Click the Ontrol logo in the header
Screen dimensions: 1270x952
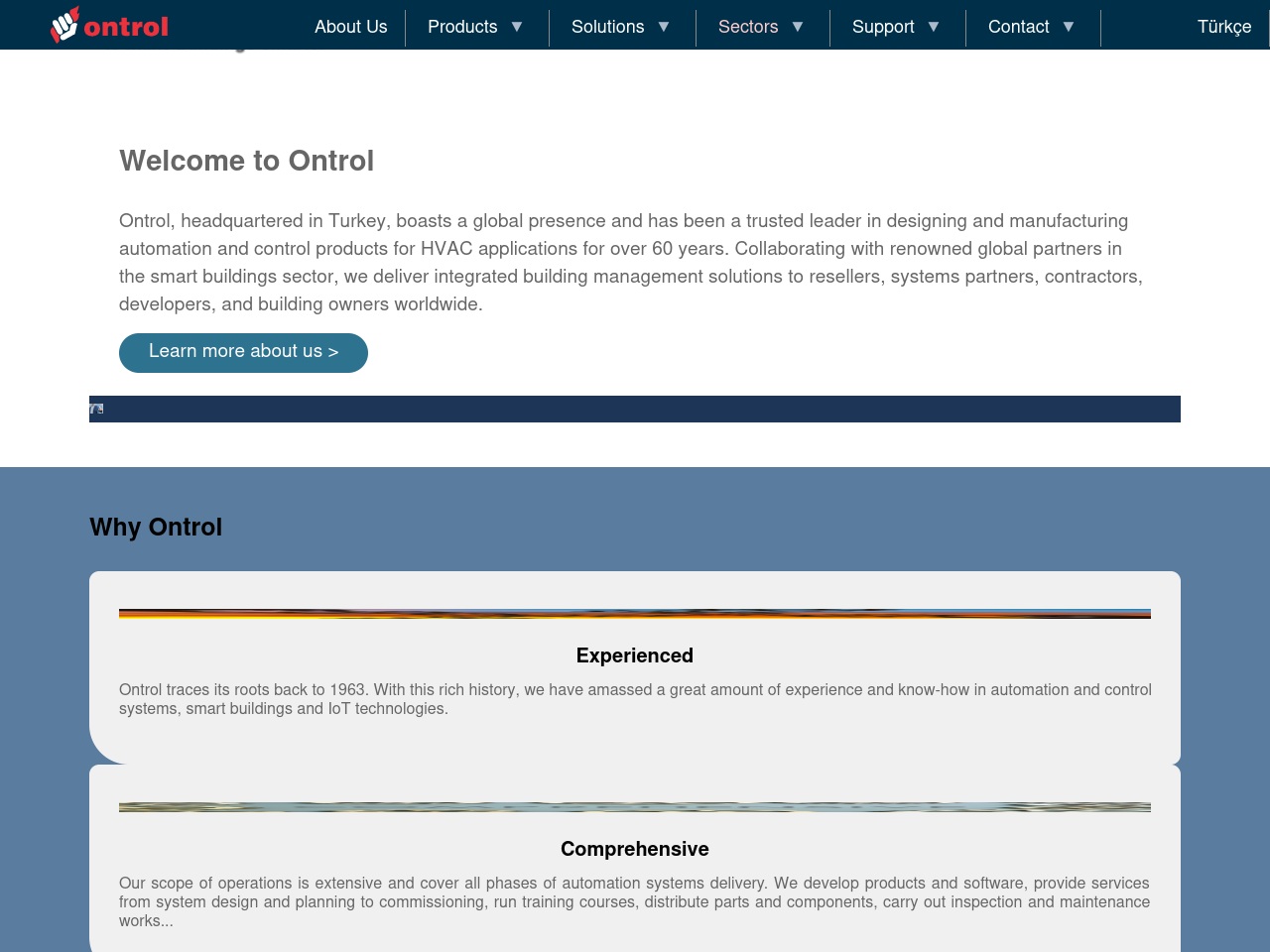[x=109, y=26]
